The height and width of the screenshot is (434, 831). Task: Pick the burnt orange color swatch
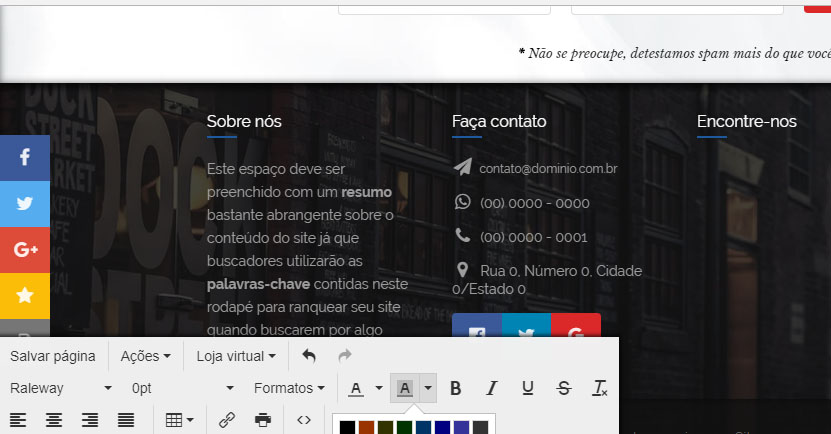[366, 428]
